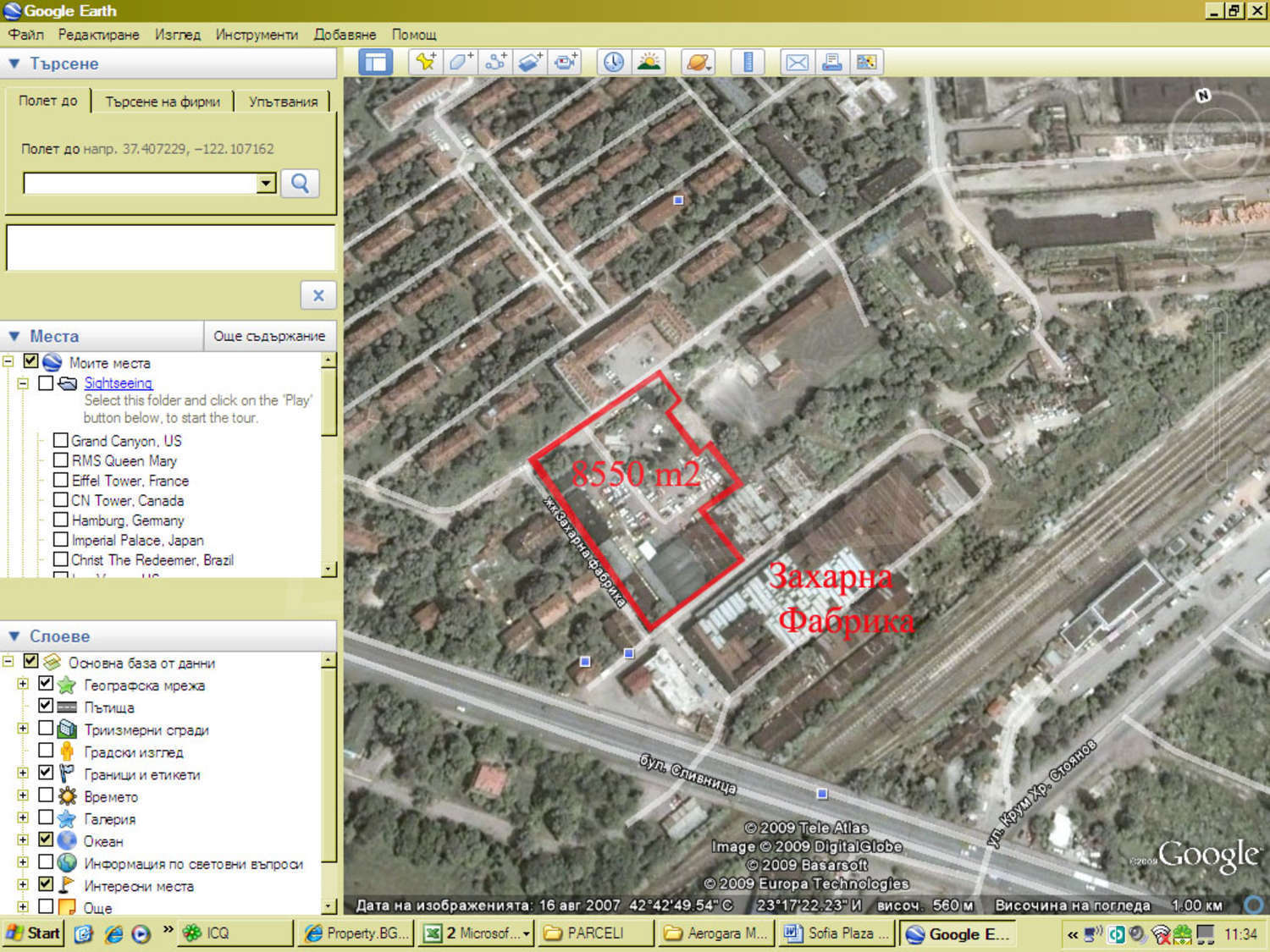Clear search results with the X button
The height and width of the screenshot is (952, 1270).
click(x=318, y=295)
